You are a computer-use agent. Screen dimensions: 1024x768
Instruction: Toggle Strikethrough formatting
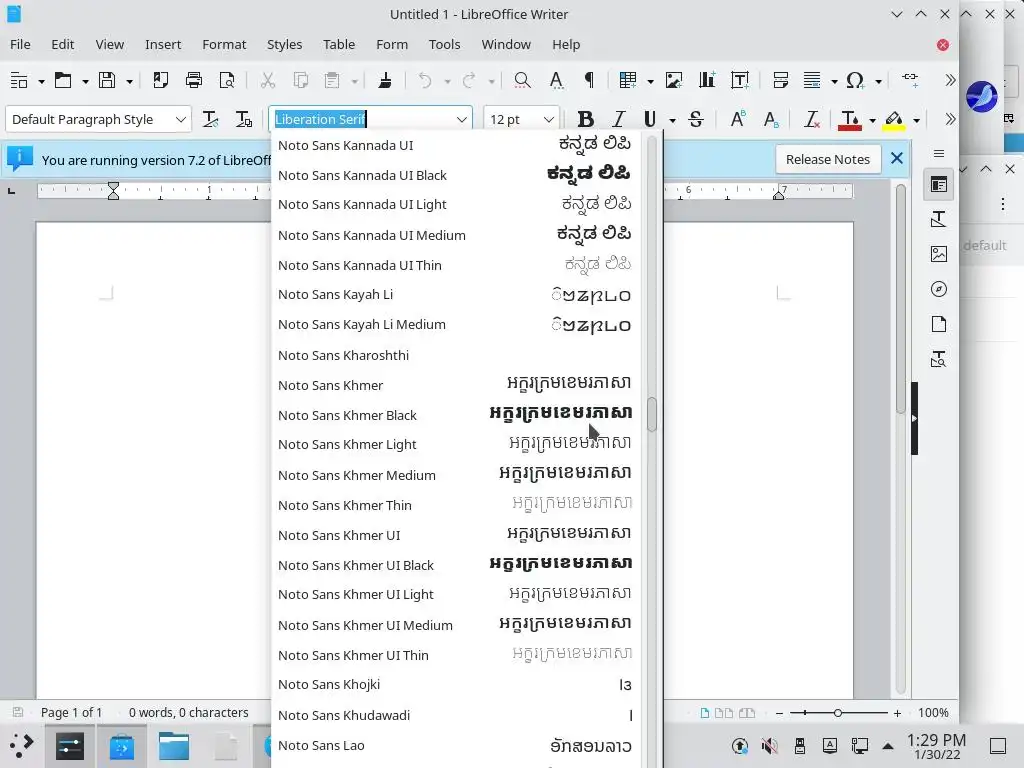[x=696, y=119]
